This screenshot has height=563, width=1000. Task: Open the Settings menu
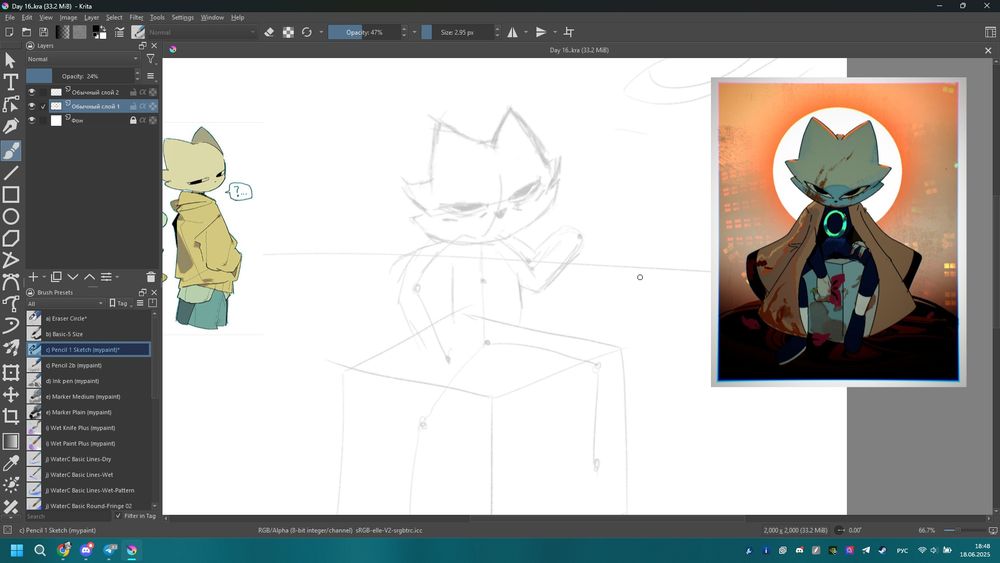(182, 17)
